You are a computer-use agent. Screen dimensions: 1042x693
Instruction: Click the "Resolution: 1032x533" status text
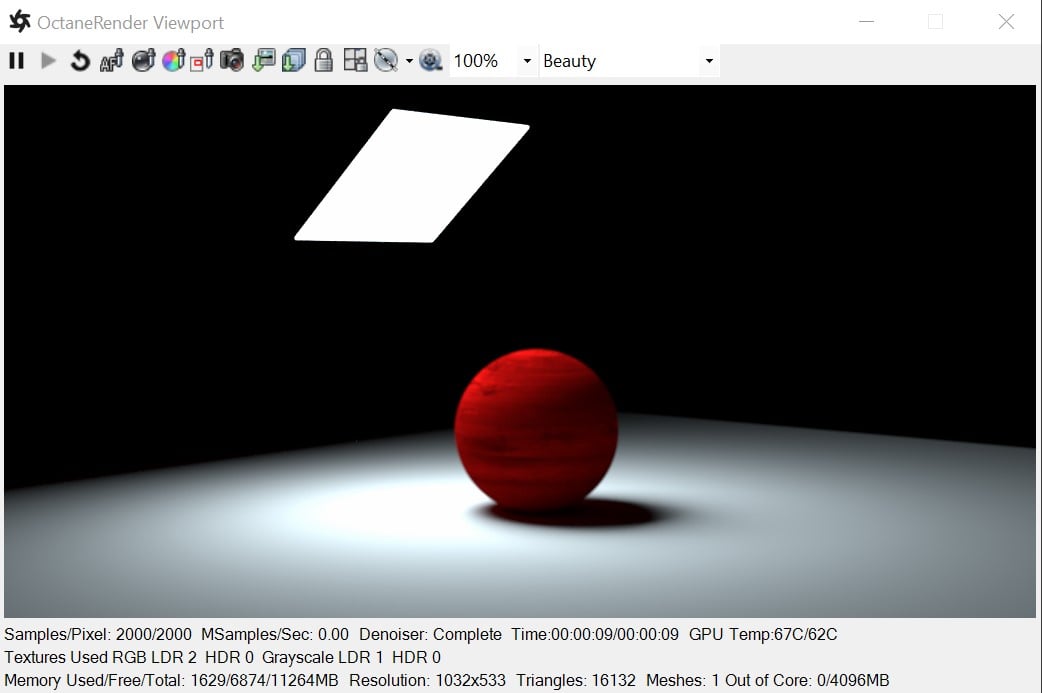point(427,680)
